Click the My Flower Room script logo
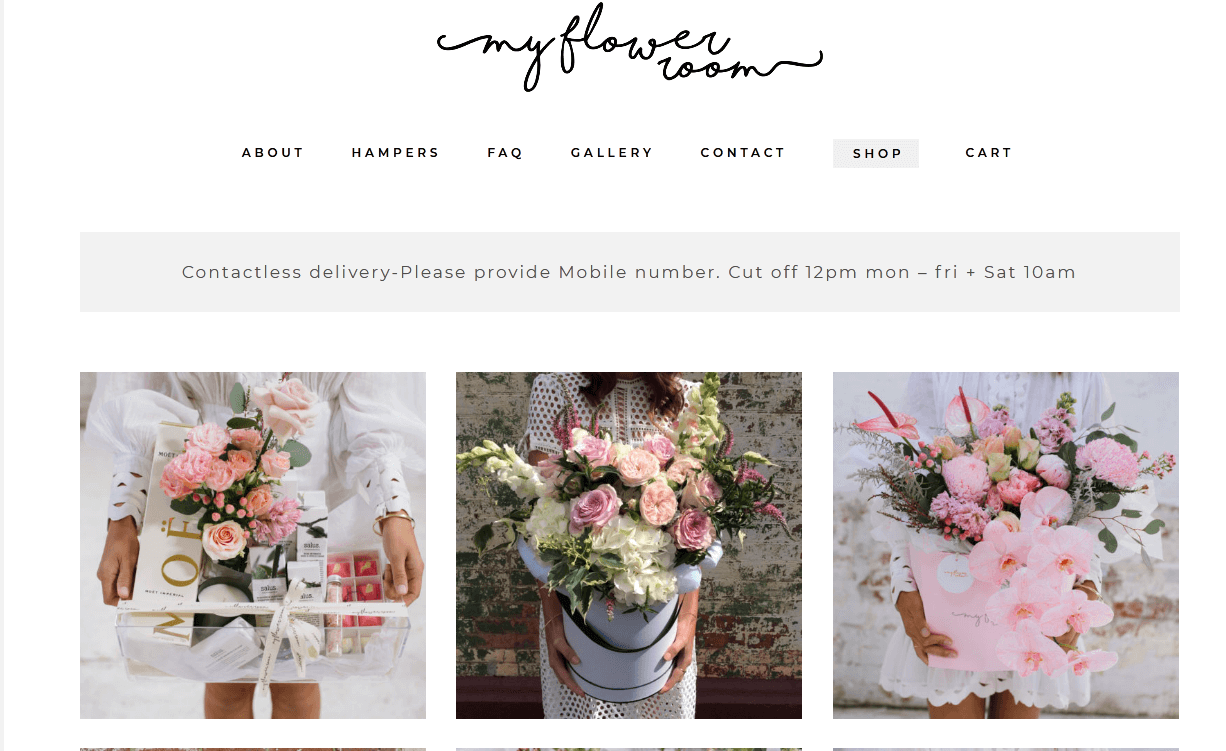 (x=630, y=47)
